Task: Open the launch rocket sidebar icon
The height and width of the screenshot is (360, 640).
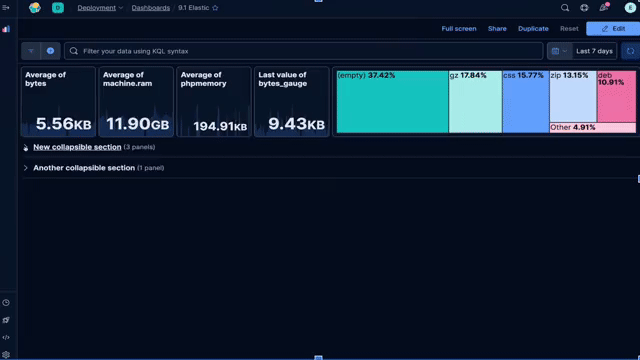Action: 6,320
